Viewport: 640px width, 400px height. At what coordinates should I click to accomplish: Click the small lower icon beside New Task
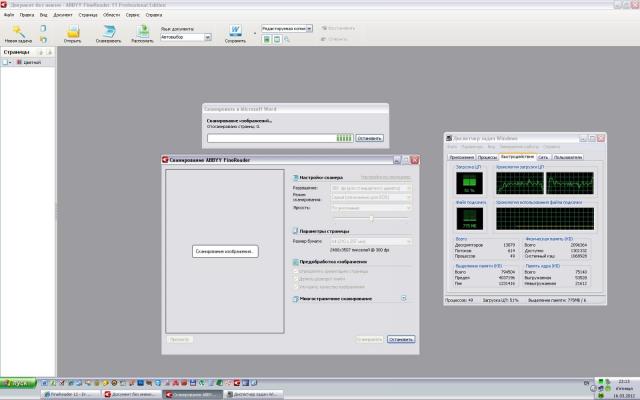point(43,39)
